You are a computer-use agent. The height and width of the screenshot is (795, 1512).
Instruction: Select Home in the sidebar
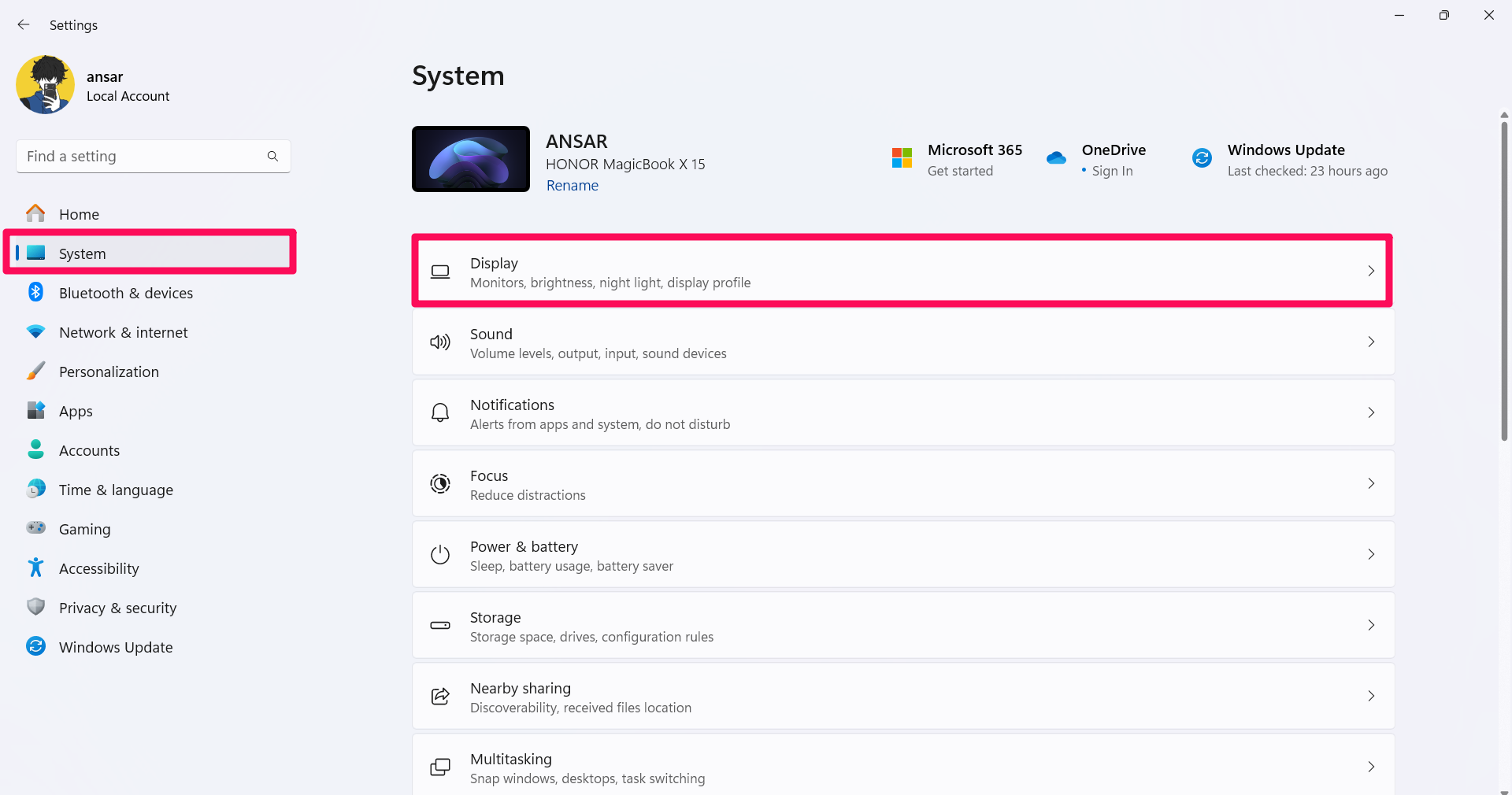(154, 214)
